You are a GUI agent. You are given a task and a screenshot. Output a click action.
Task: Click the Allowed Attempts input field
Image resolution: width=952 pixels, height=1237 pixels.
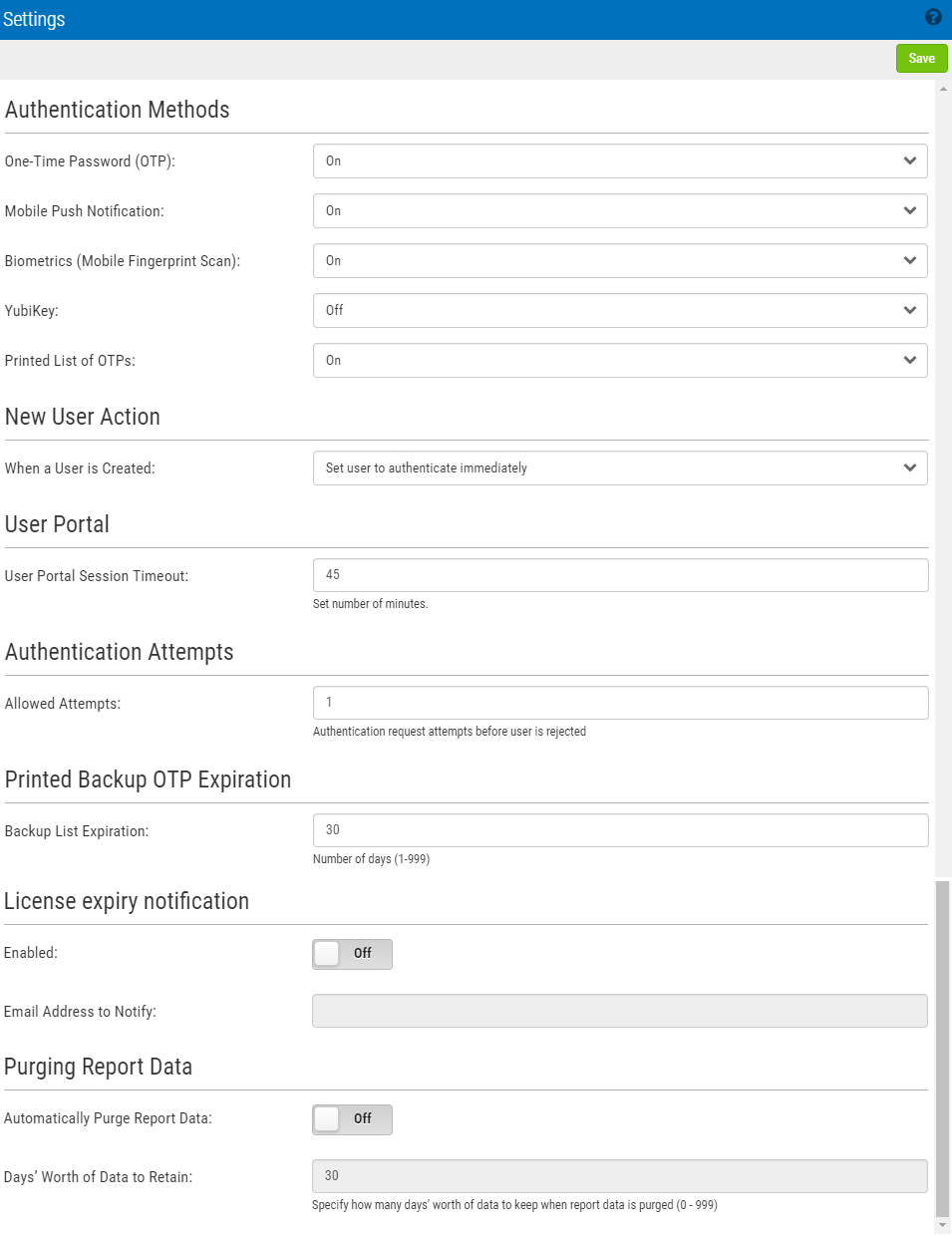point(620,703)
